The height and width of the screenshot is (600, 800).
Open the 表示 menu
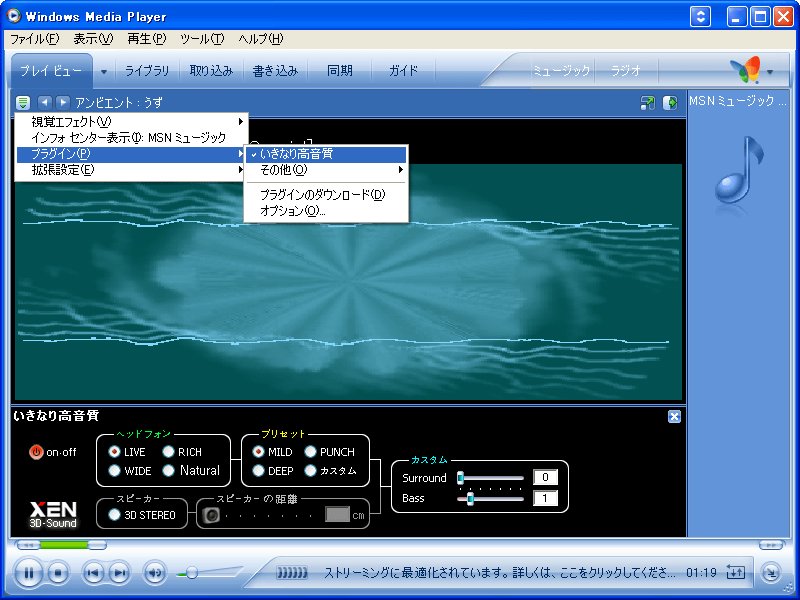click(x=93, y=39)
